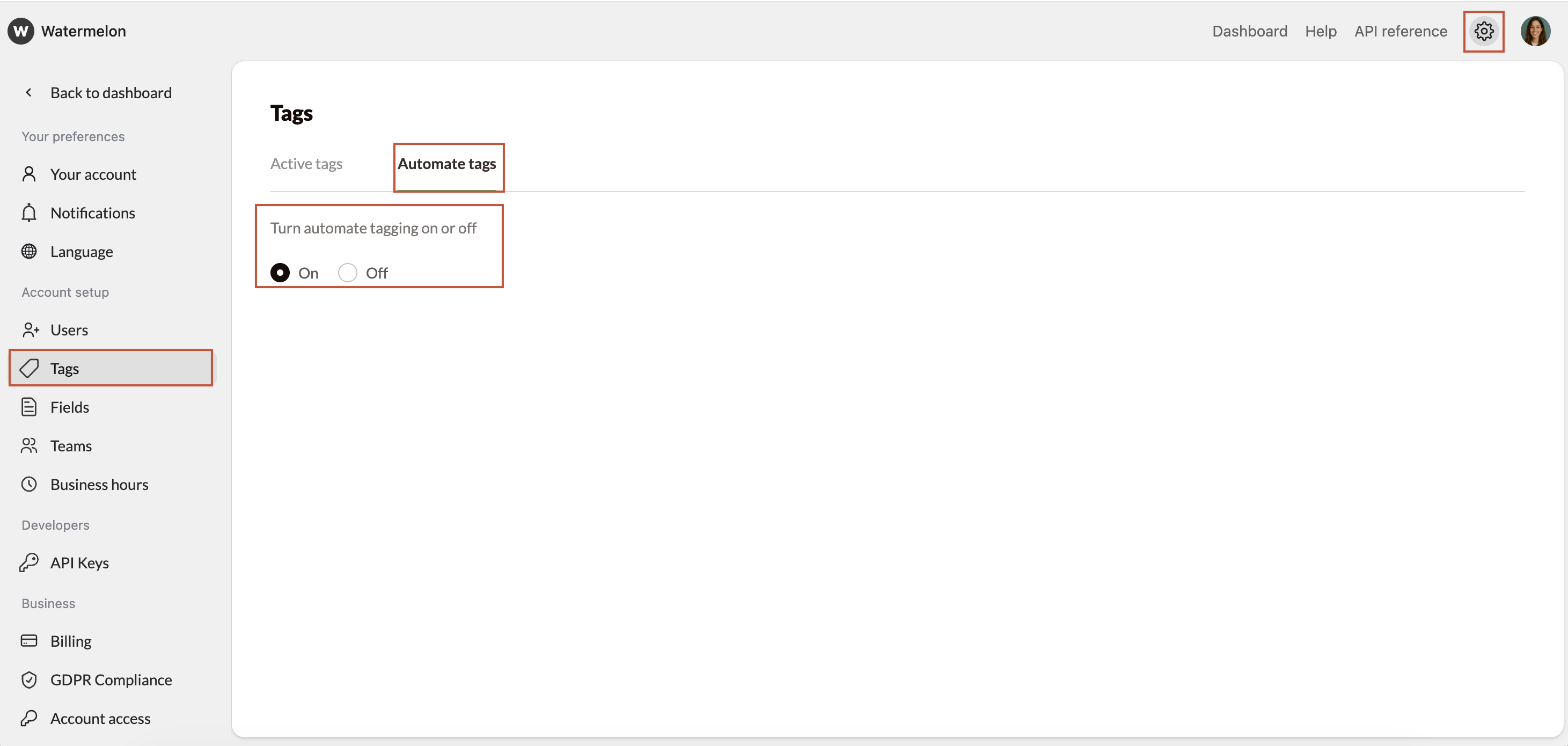Switch to the Automate tags tab
This screenshot has width=1568, height=746.
tap(448, 163)
